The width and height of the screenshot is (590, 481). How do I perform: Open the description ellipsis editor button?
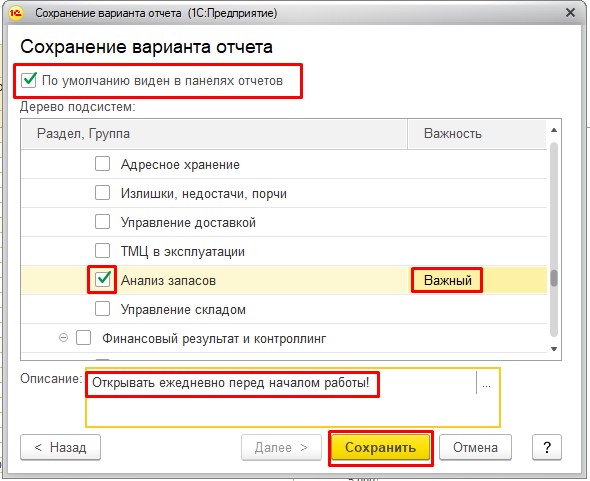tap(486, 384)
